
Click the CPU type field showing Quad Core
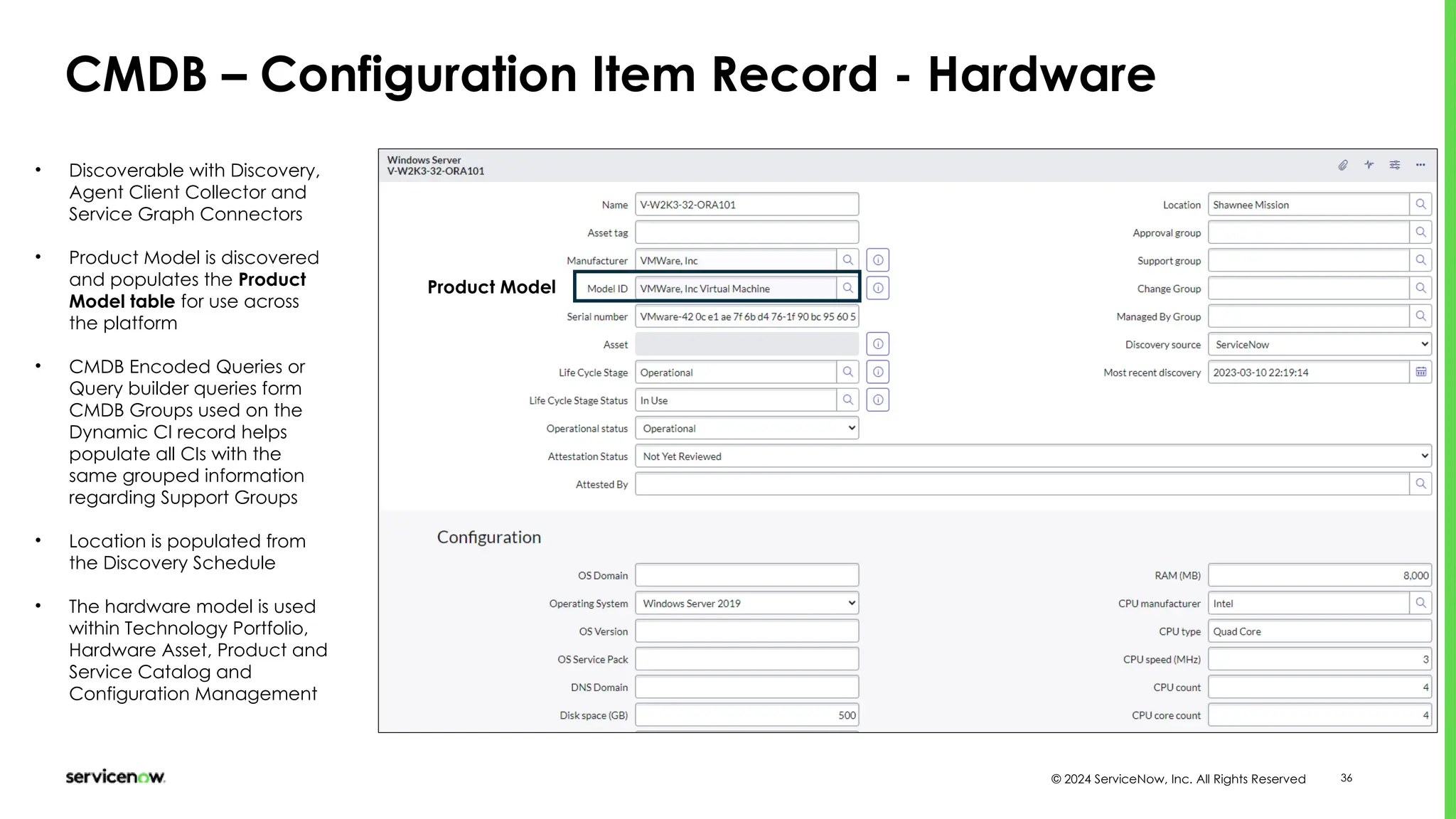1319,631
